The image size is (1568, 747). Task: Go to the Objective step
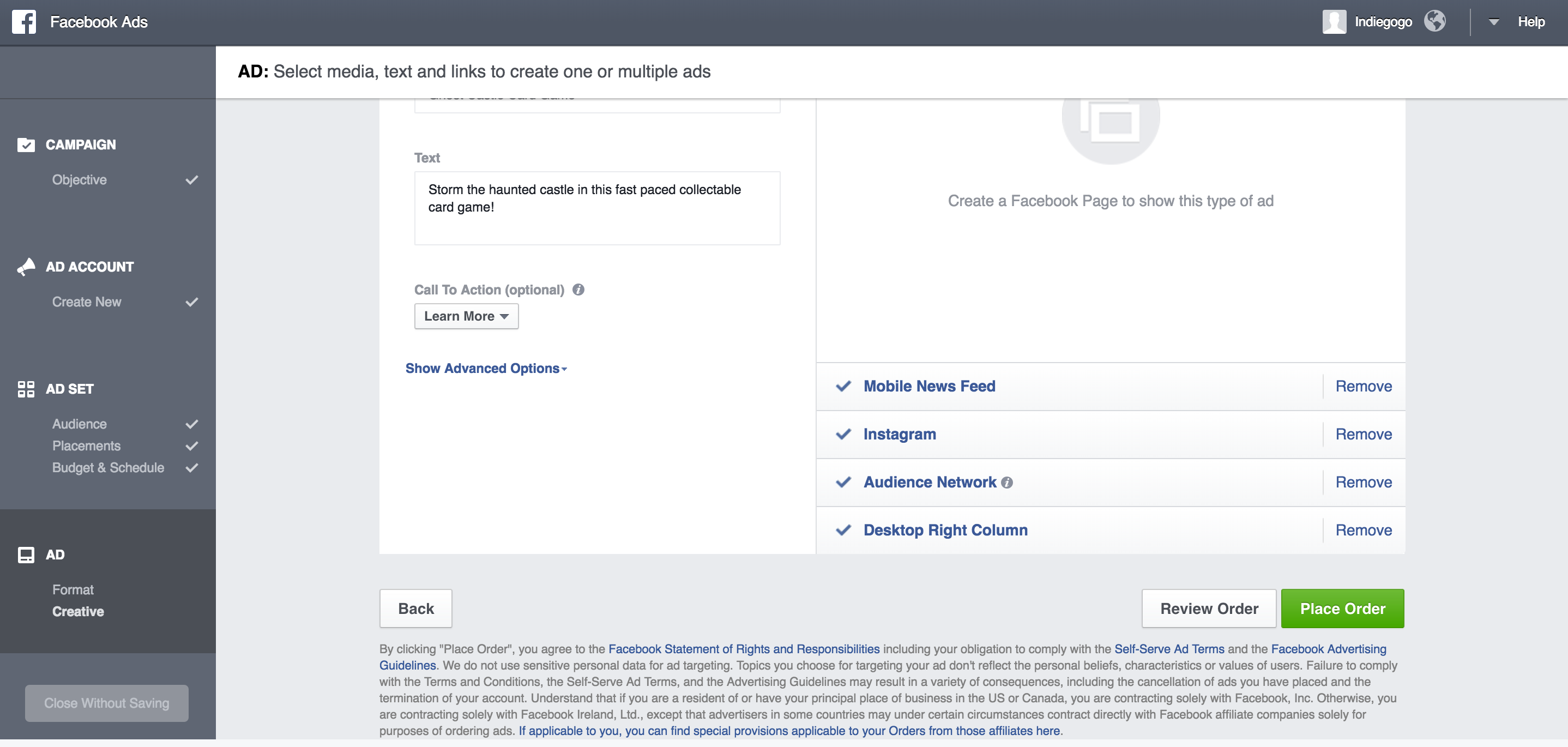point(79,179)
